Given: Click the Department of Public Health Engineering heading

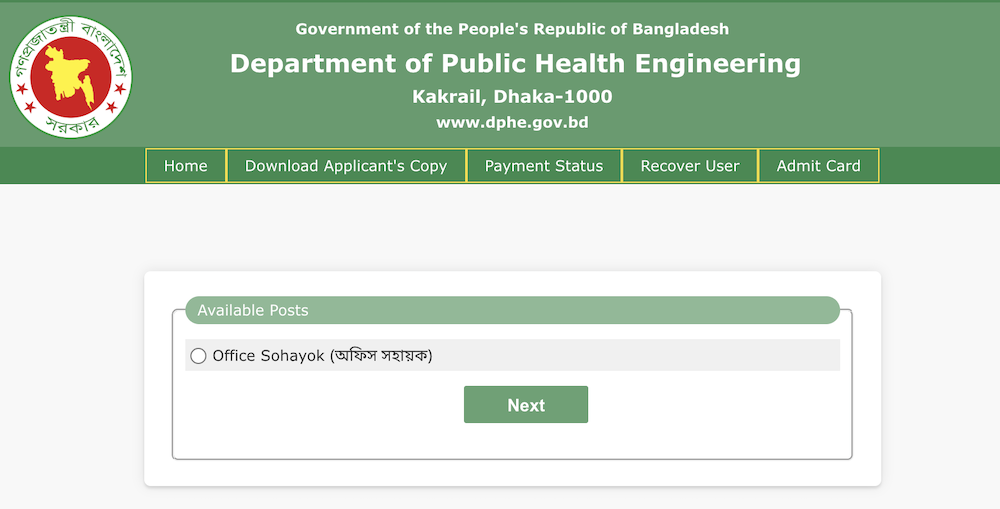Looking at the screenshot, I should point(515,64).
